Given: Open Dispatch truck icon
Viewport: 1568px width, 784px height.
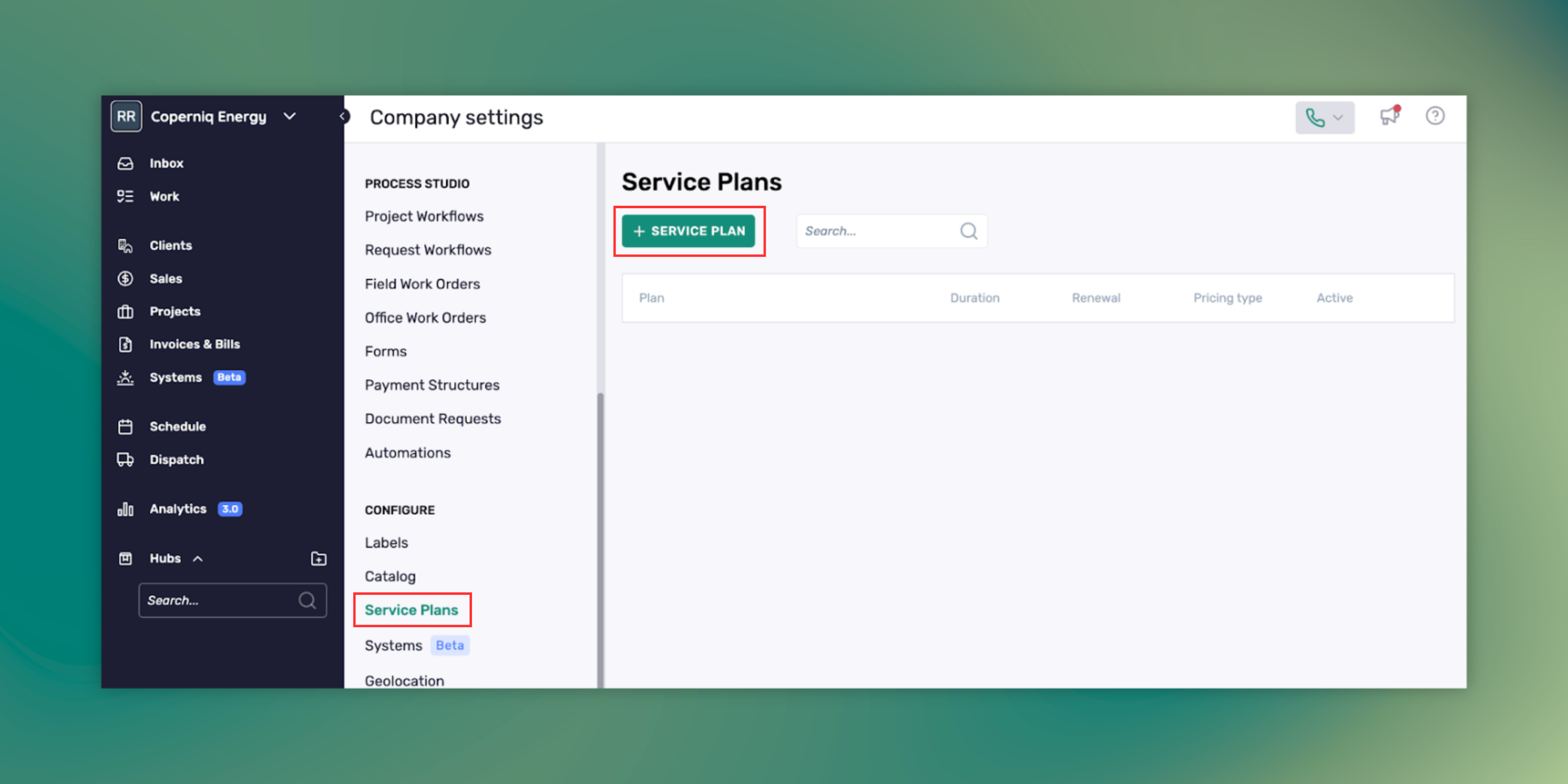Looking at the screenshot, I should tap(125, 460).
